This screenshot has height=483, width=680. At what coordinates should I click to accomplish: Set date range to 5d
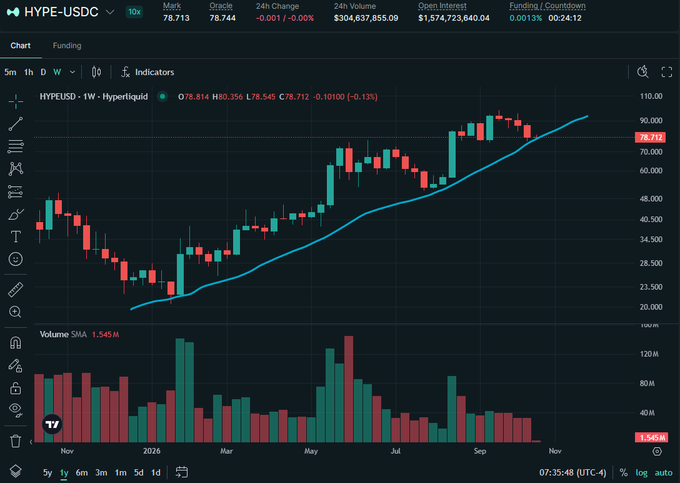[x=138, y=473]
